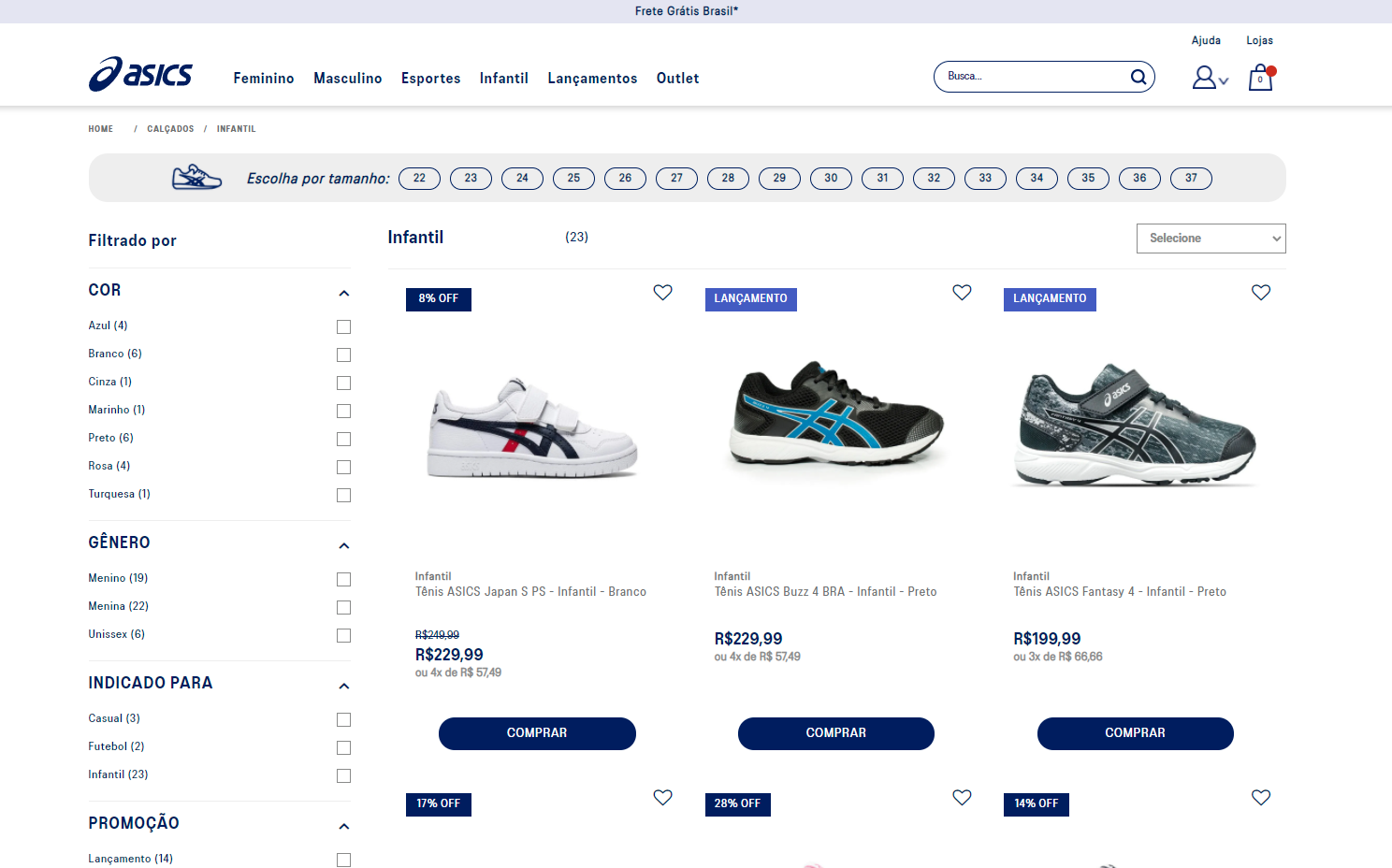Open the white Japan S PS shoe image
1392x868 pixels.
pyautogui.click(x=533, y=428)
